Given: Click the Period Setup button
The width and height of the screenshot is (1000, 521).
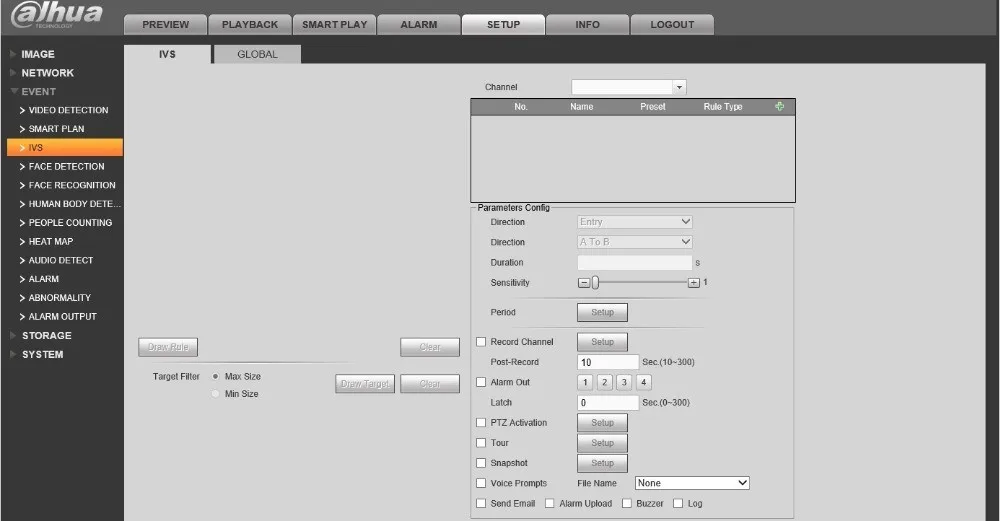Looking at the screenshot, I should [602, 312].
